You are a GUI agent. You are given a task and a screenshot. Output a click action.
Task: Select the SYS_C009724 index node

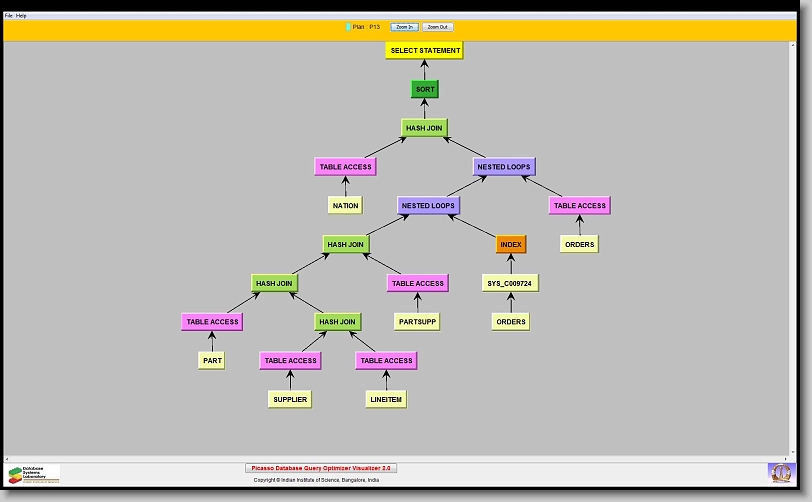click(510, 283)
